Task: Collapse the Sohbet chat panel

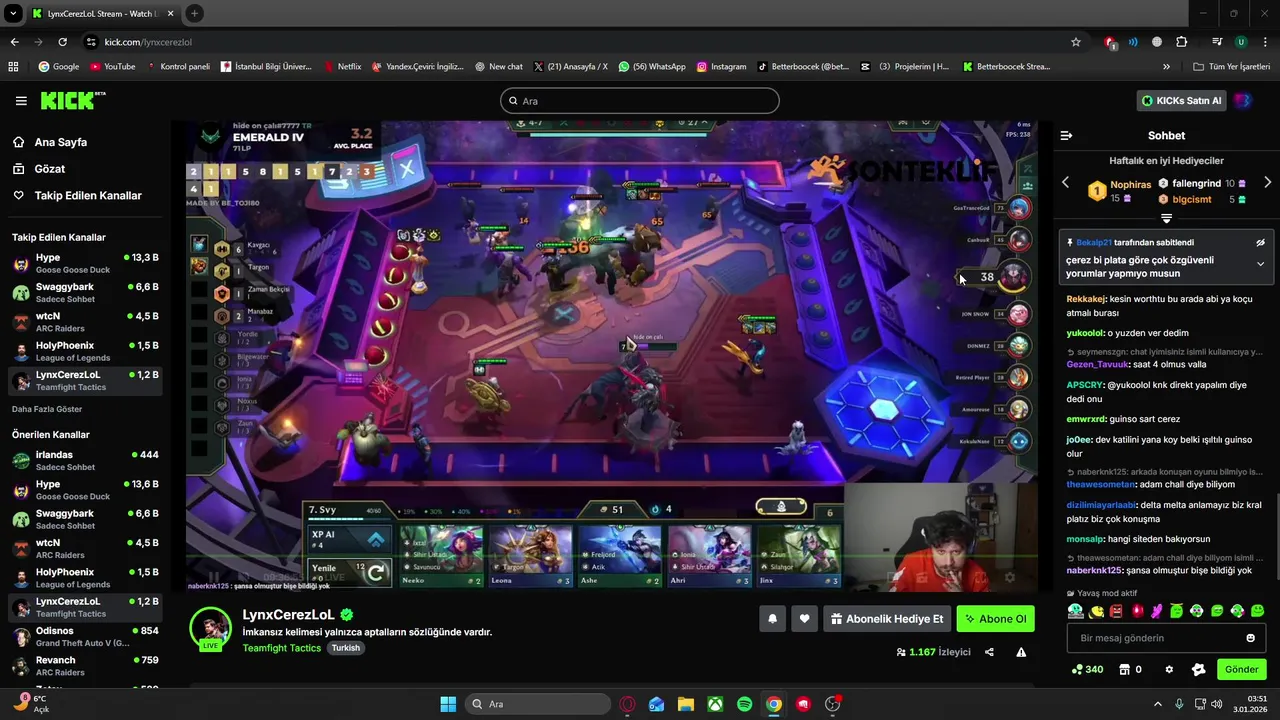Action: (x=1066, y=135)
